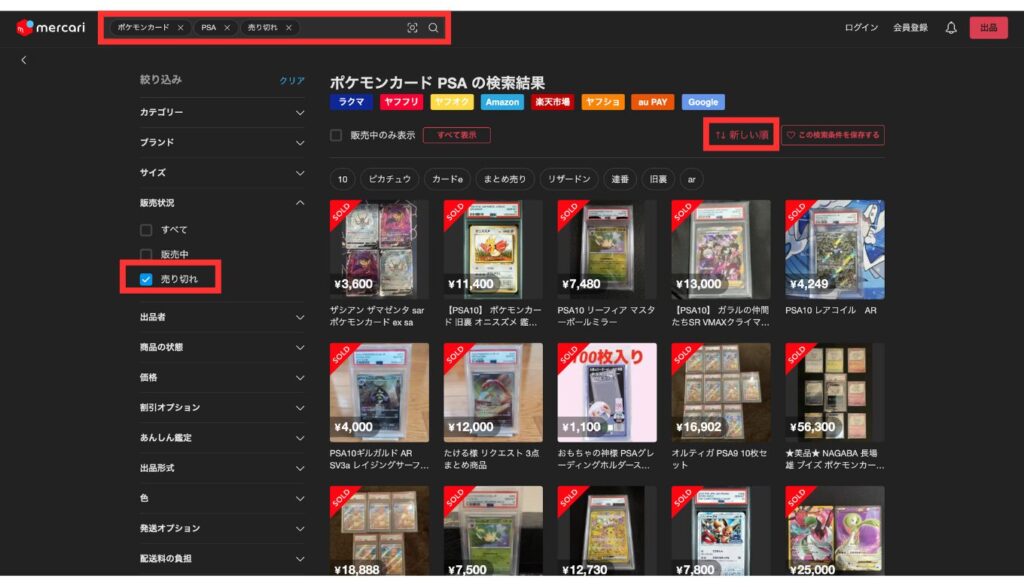Image resolution: width=1024 pixels, height=587 pixels.
Task: Open the ¥13,000 ガラルの仲間たち listing
Action: click(721, 249)
